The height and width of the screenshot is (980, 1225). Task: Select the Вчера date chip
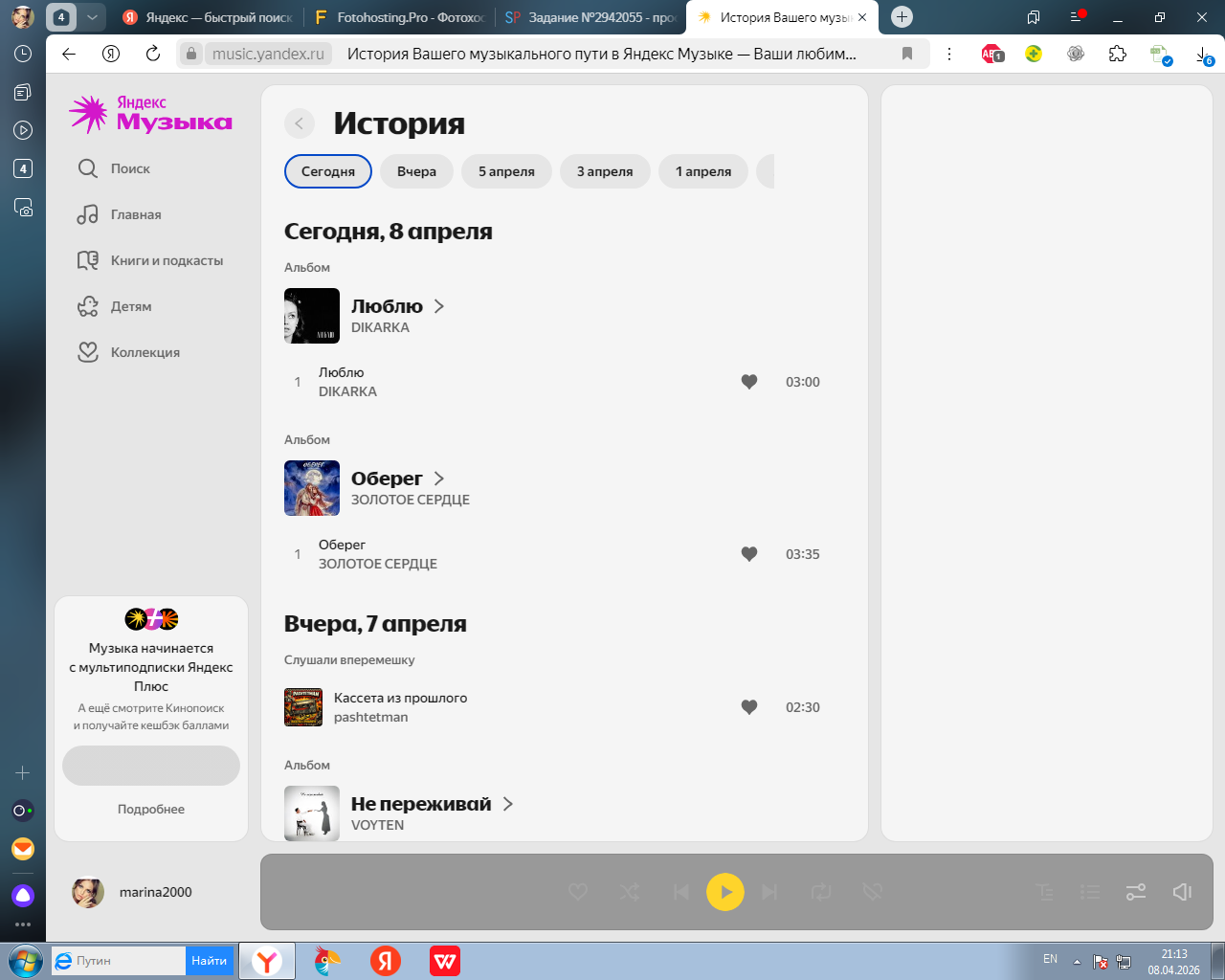[416, 171]
